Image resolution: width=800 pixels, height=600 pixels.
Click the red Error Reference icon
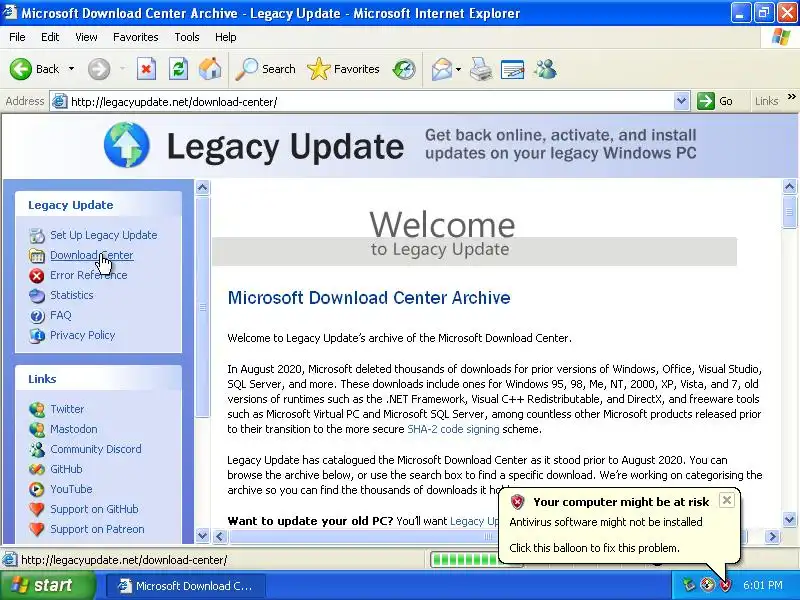[37, 276]
